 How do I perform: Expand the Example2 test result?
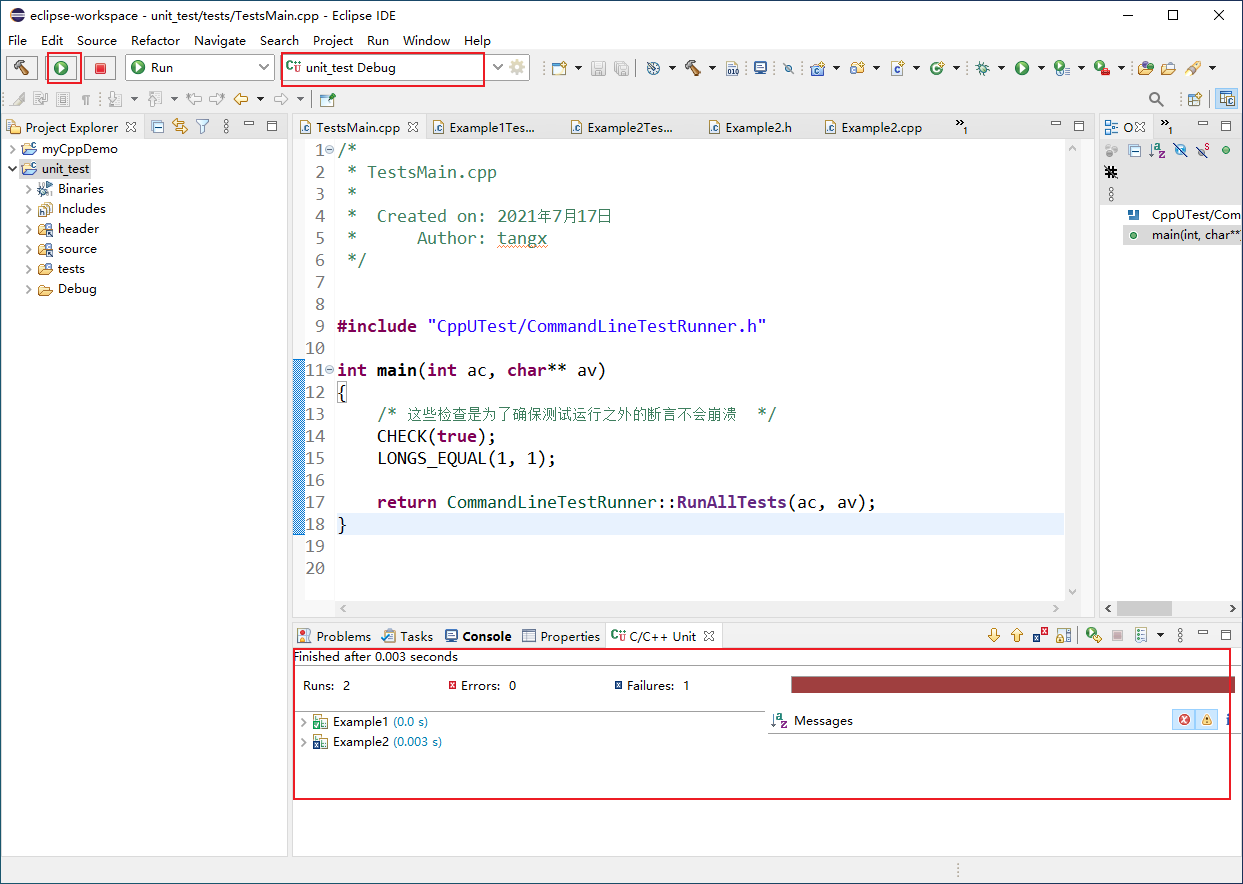point(304,742)
